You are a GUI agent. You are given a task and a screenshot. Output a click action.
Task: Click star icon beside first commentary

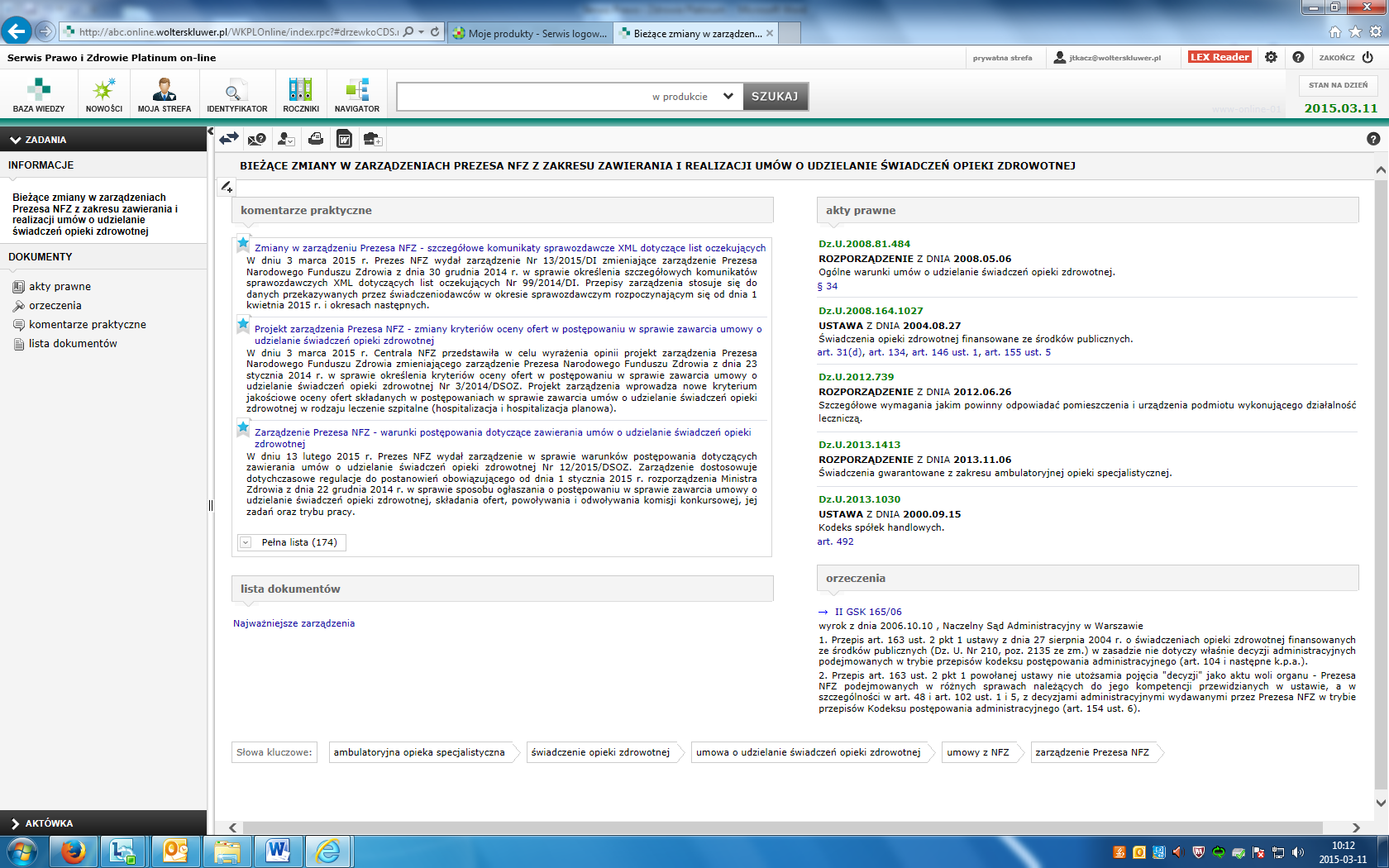tap(243, 243)
